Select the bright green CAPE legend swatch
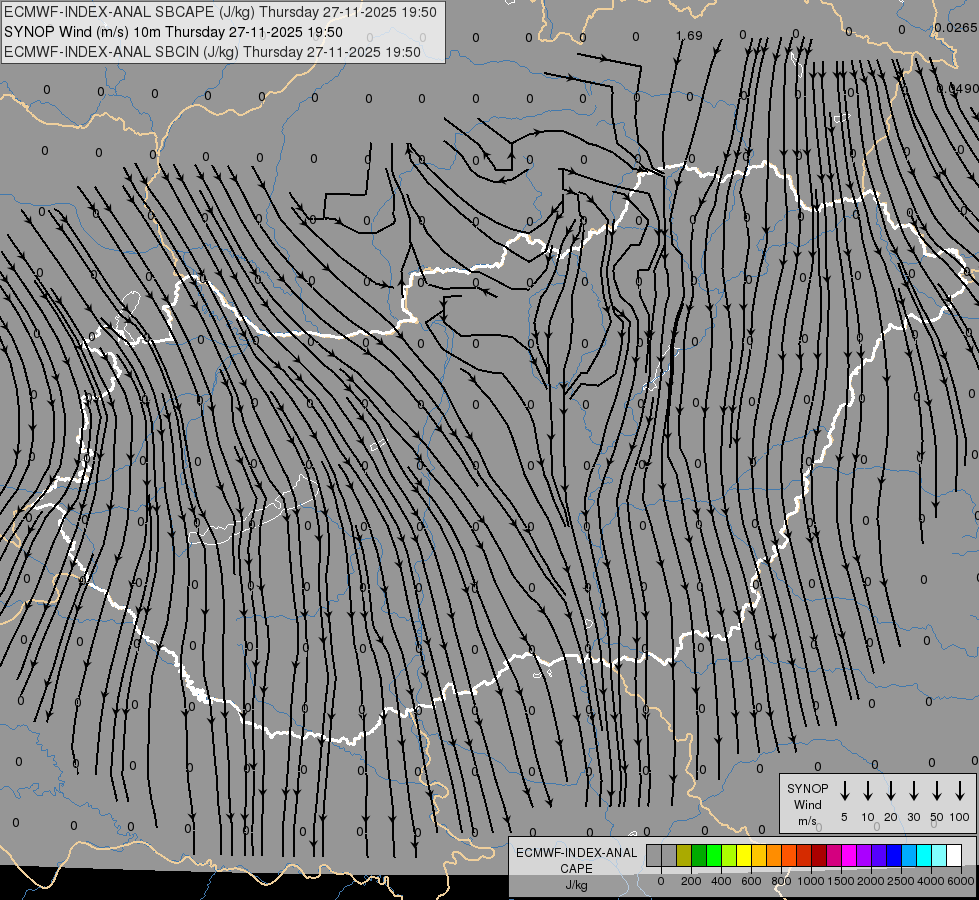979x900 pixels. coord(714,855)
